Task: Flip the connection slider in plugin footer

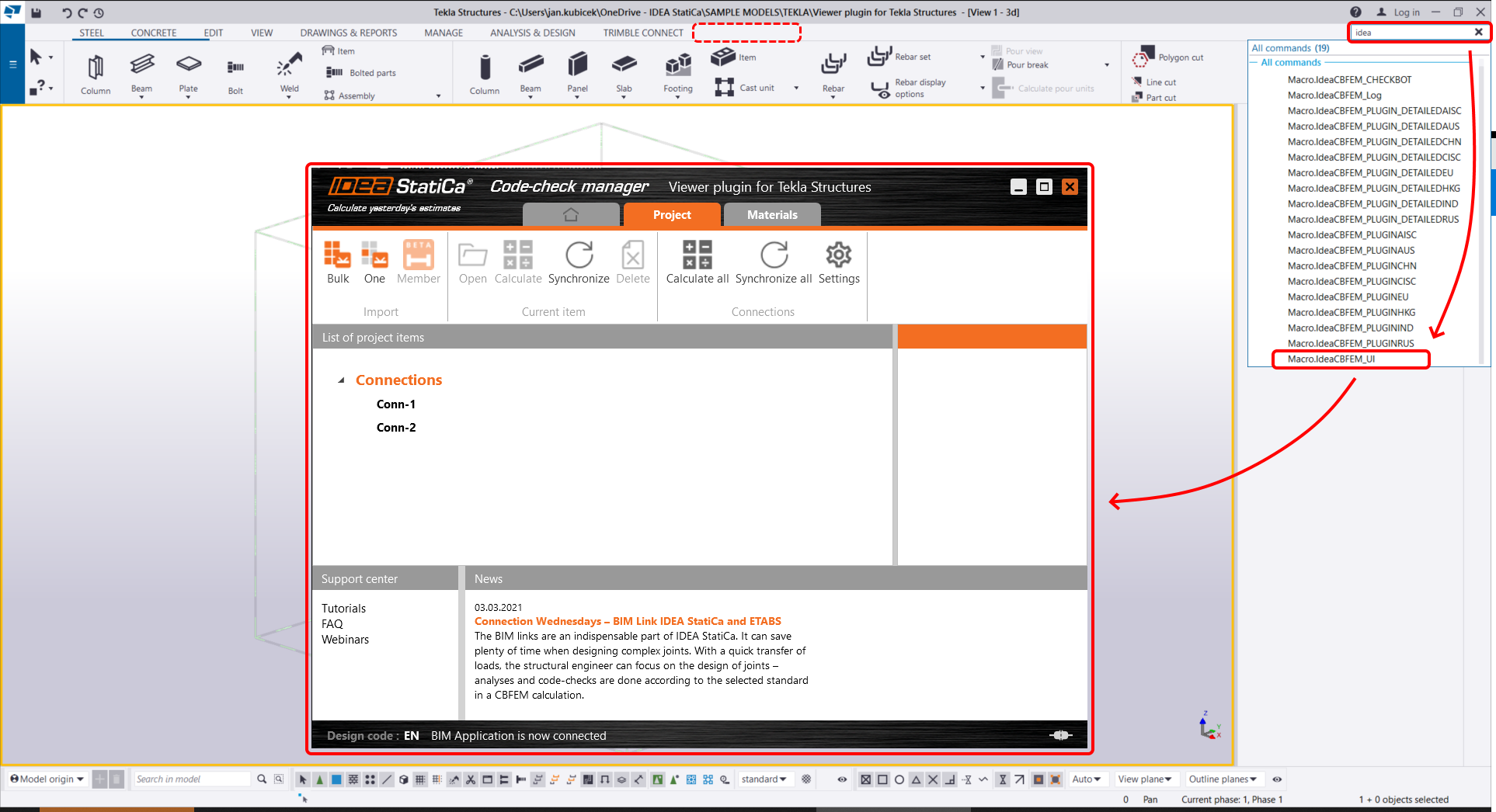Action: tap(1060, 735)
